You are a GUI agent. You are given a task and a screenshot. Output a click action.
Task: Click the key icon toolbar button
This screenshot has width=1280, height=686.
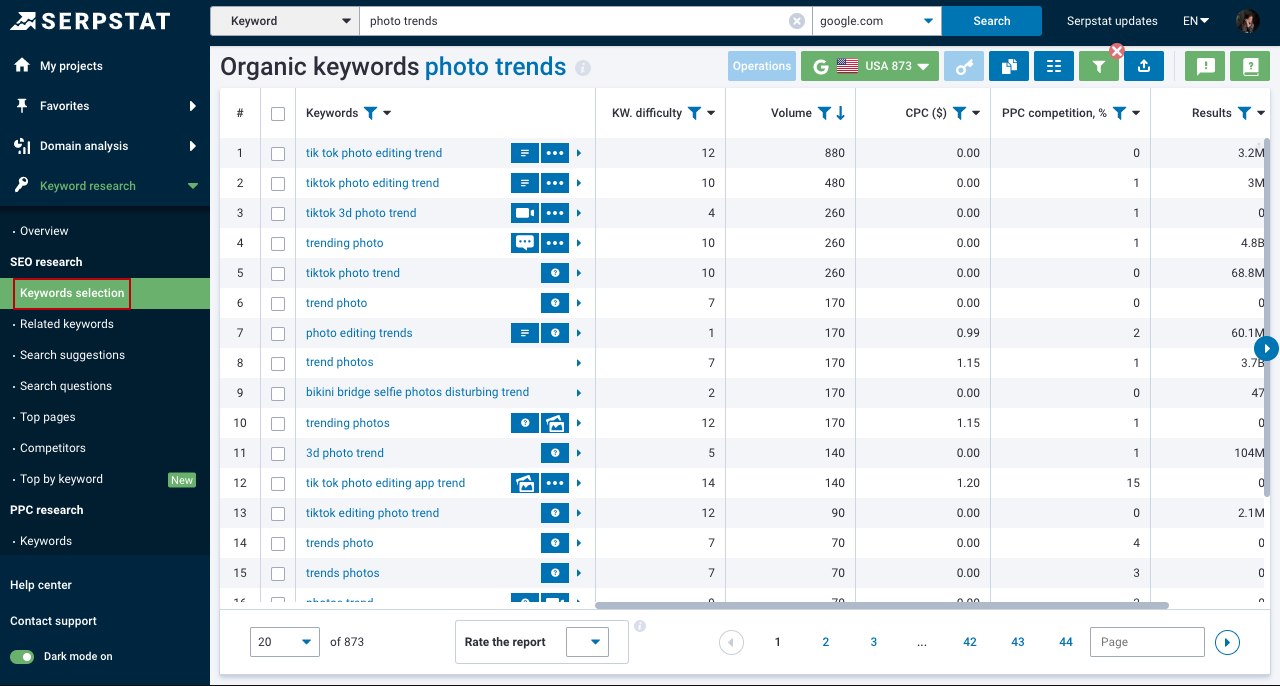(964, 66)
